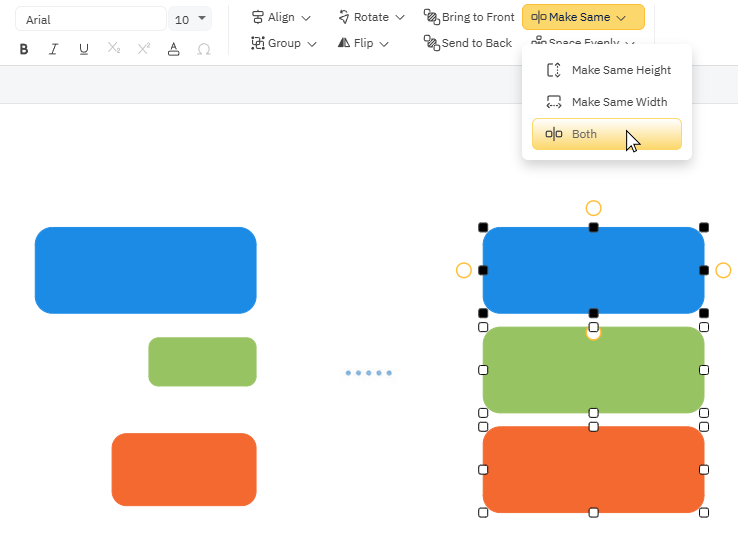This screenshot has width=738, height=560.
Task: Open font size dropdown arrow
Action: click(x=203, y=18)
